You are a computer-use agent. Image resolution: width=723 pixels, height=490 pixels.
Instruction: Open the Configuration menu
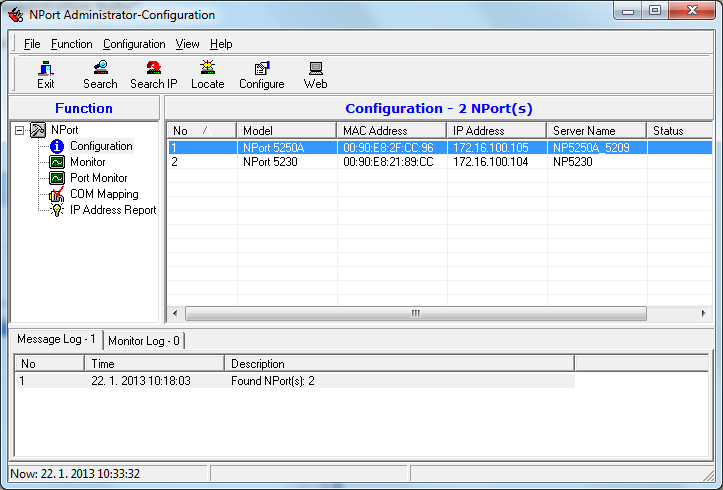134,44
